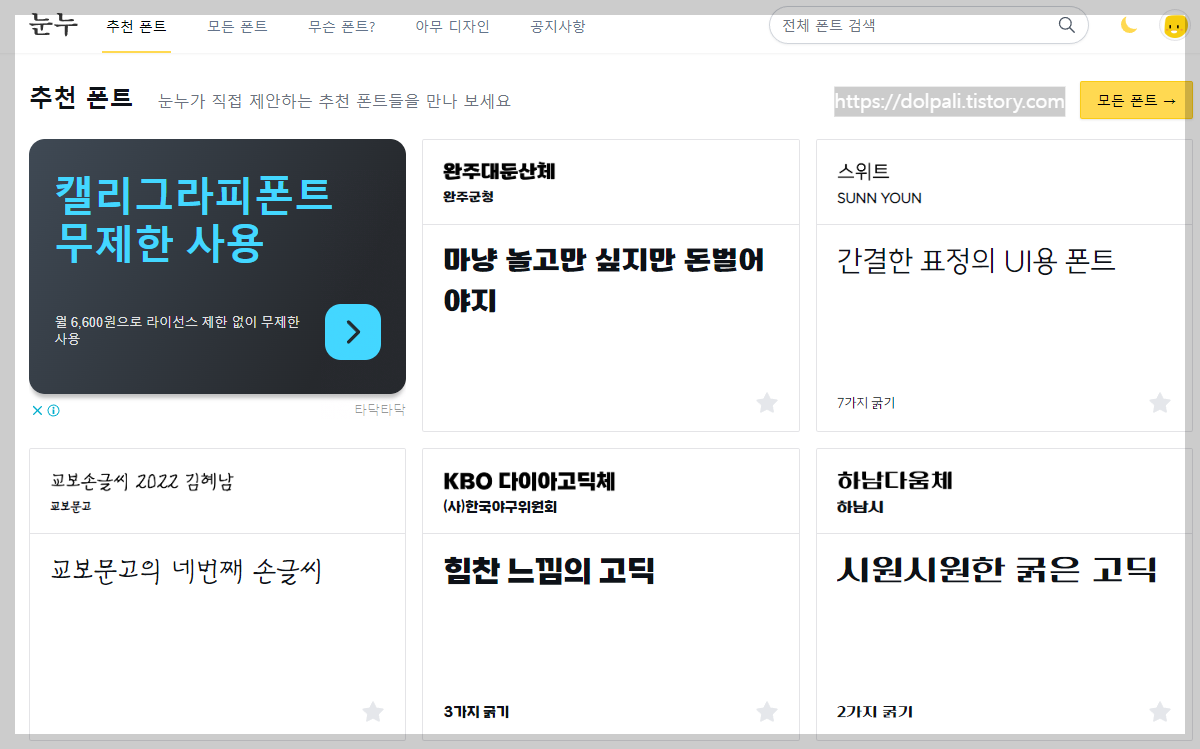Open the 무슨 폰트? menu item
Viewport: 1200px width, 749px height.
pos(342,27)
